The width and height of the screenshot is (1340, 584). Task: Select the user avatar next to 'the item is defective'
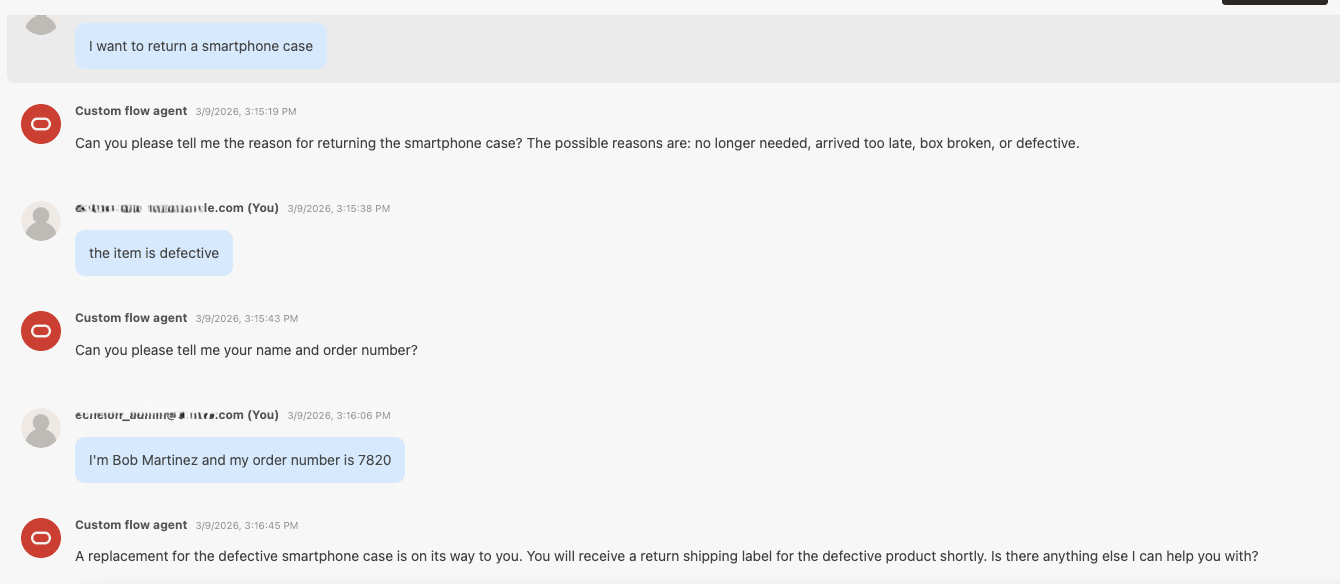[x=40, y=220]
